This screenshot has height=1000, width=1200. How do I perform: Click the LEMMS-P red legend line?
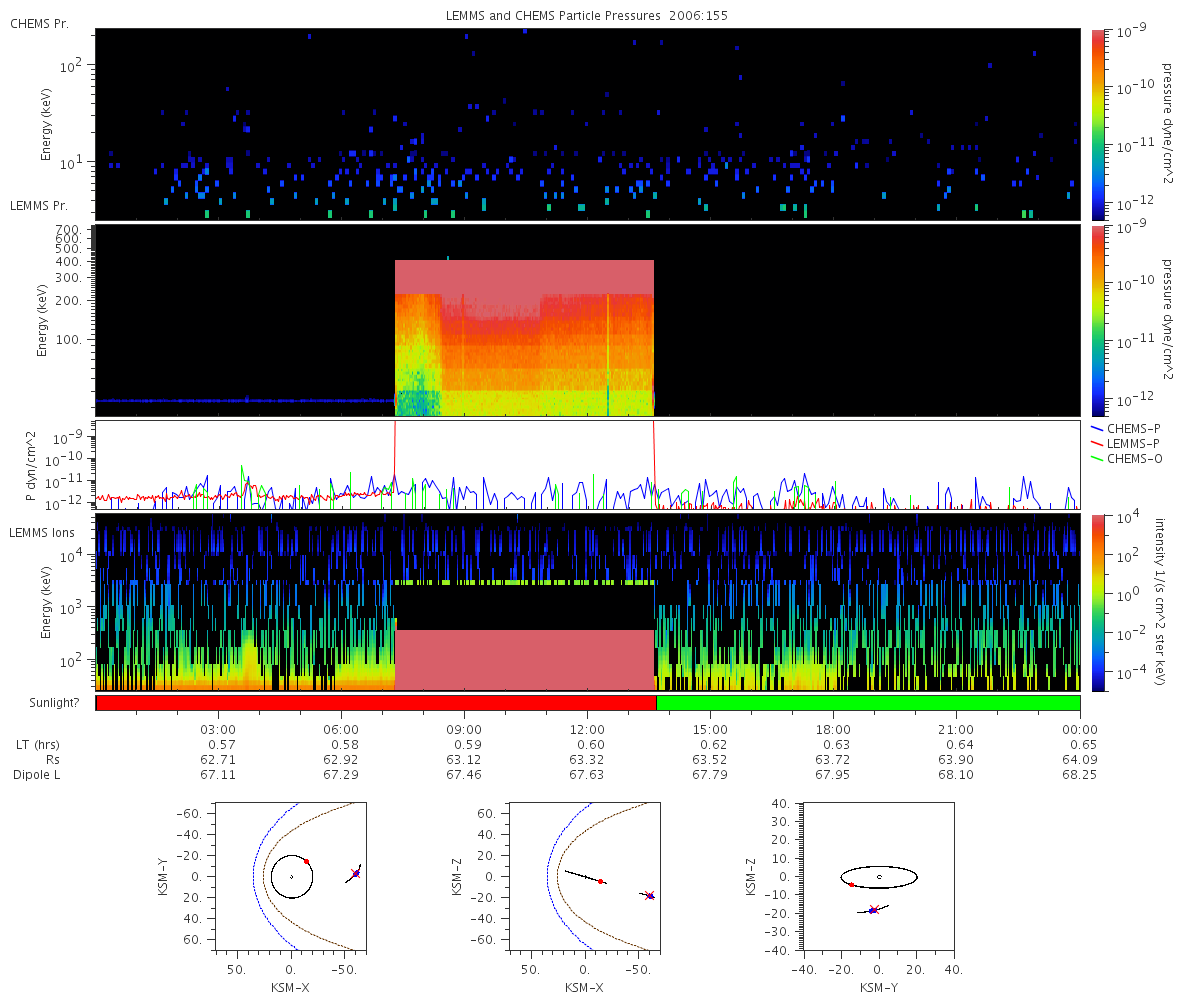pyautogui.click(x=1097, y=443)
